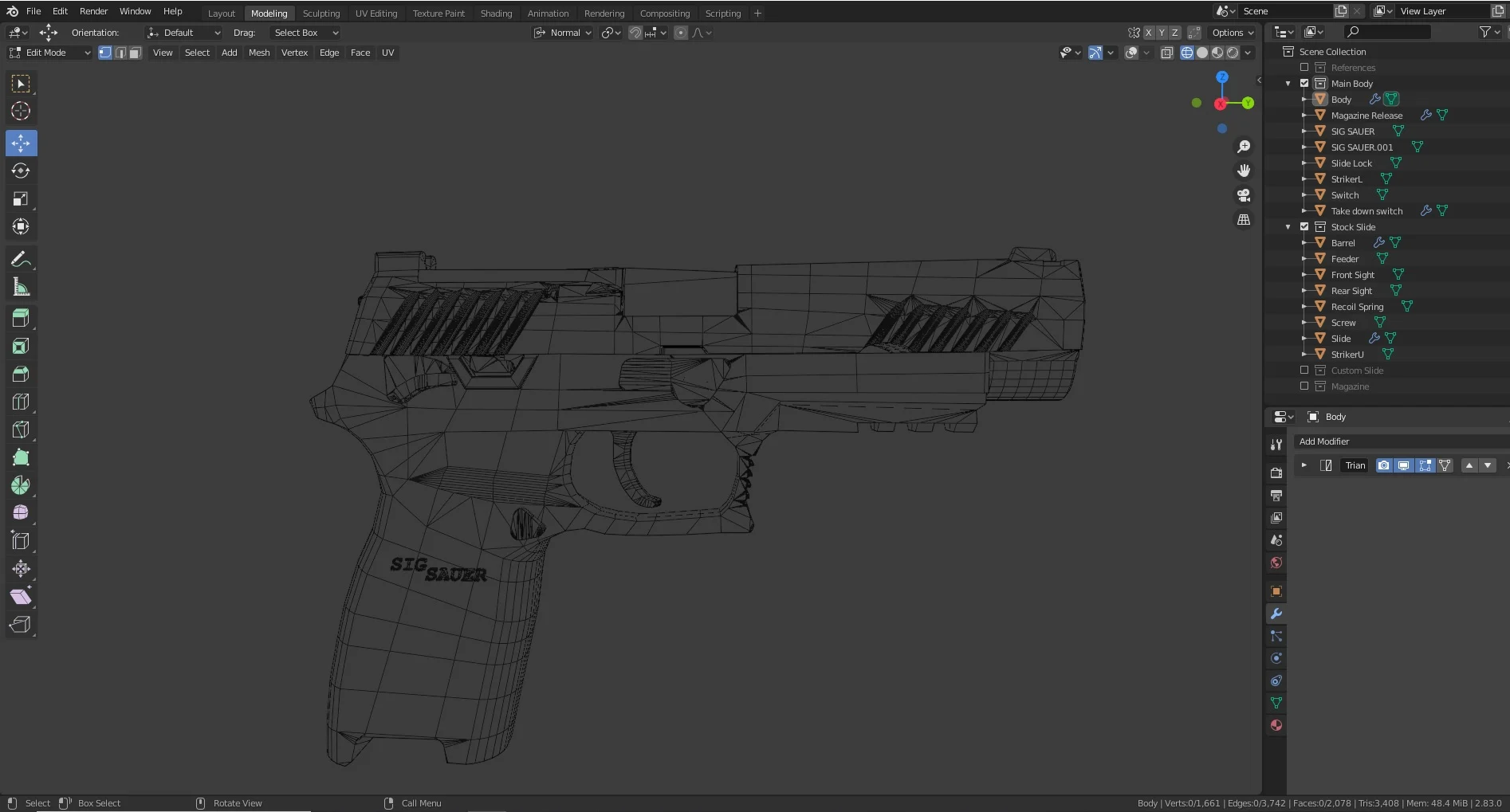Image resolution: width=1510 pixels, height=812 pixels.
Task: Select the Edge Slide tool
Action: (x=21, y=541)
